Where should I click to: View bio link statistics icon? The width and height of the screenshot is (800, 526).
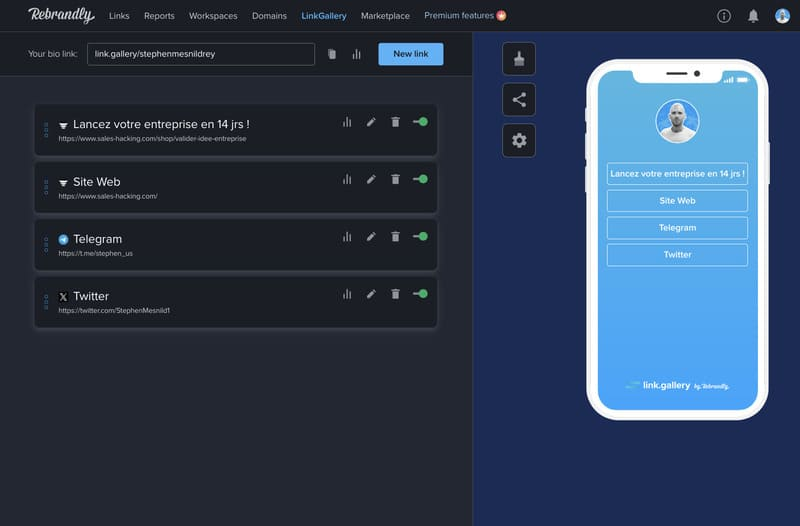tap(356, 54)
